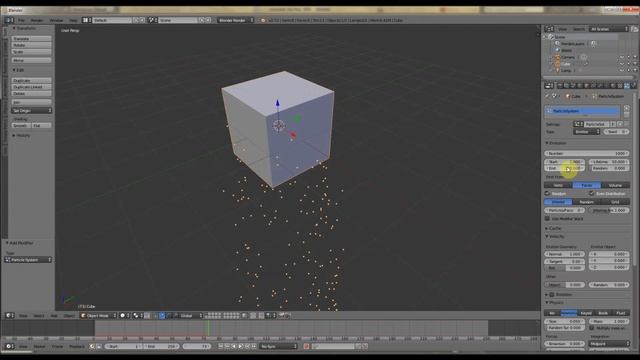
Task: Click the red auto keyframe record button
Action: point(307,346)
